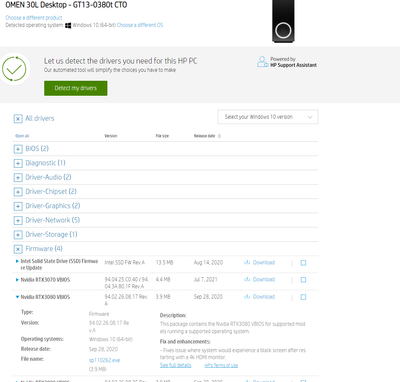400x382 pixels.
Task: Open Select your Windows 10 version dropdown
Action: click(x=268, y=117)
